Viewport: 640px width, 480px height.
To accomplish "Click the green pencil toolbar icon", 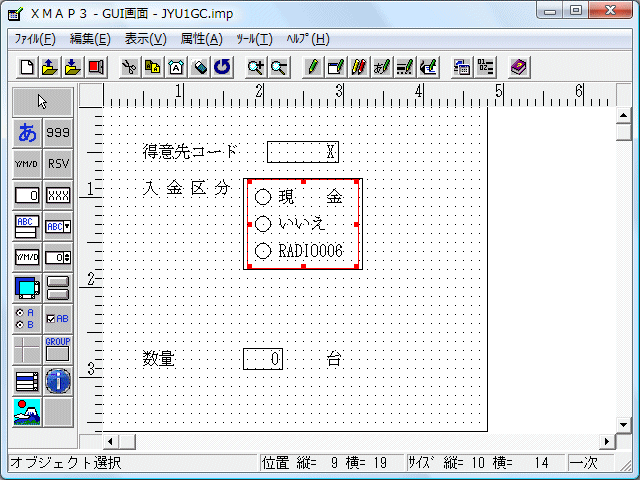I will pos(313,67).
